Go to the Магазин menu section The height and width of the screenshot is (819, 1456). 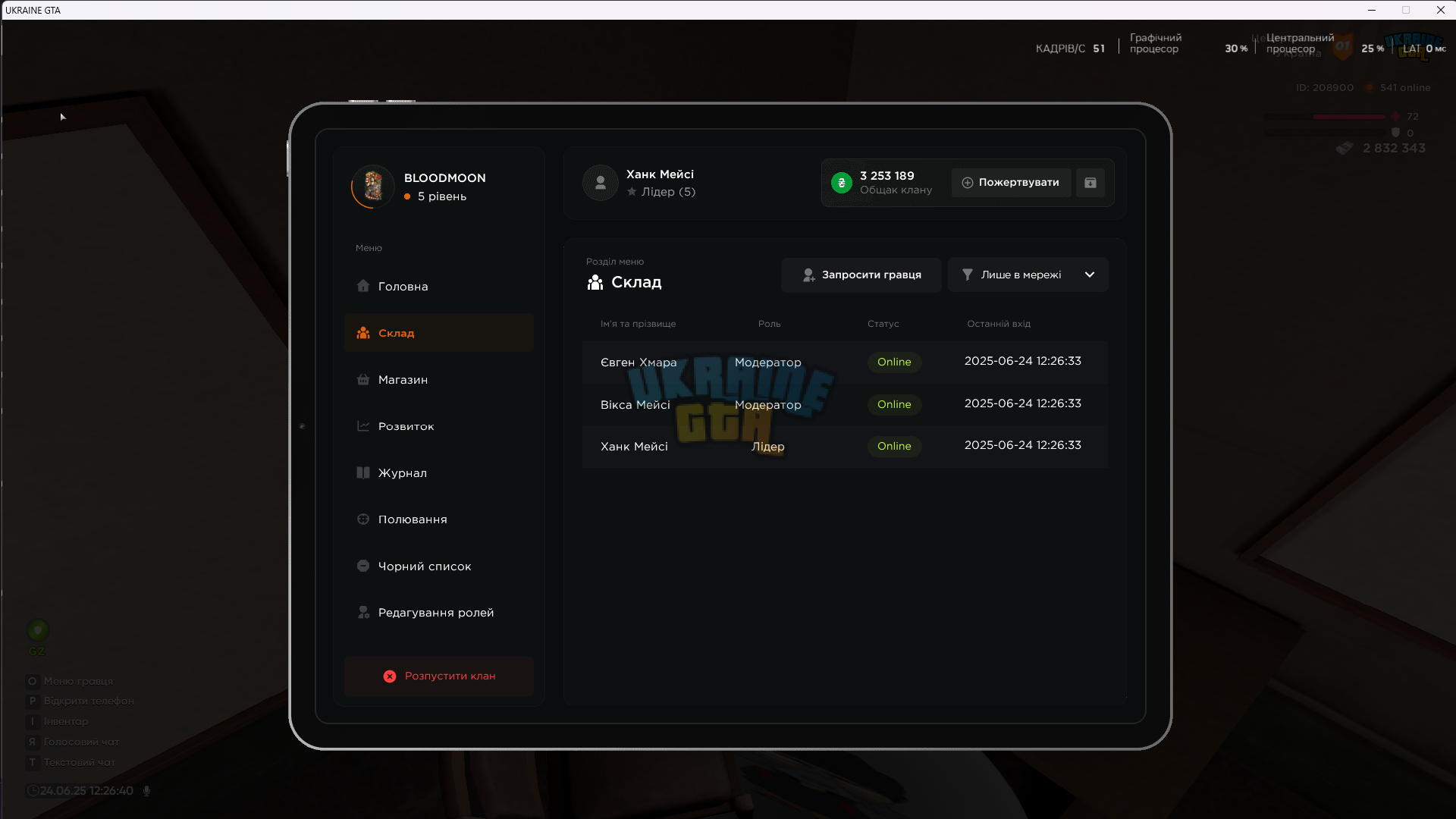(x=439, y=379)
